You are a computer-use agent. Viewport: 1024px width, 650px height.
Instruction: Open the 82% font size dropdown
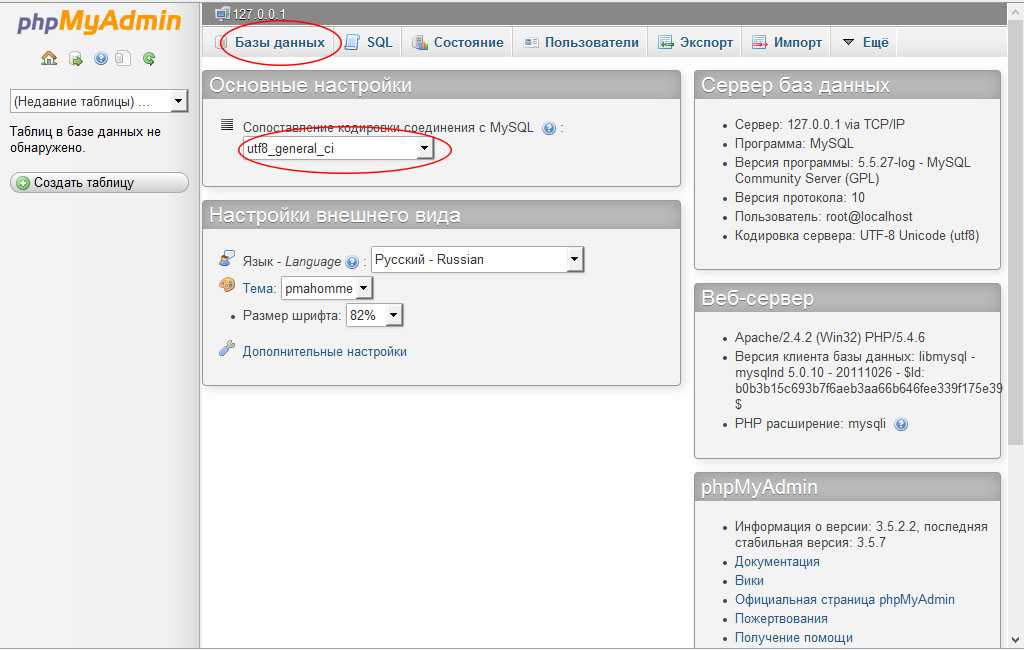tap(375, 316)
